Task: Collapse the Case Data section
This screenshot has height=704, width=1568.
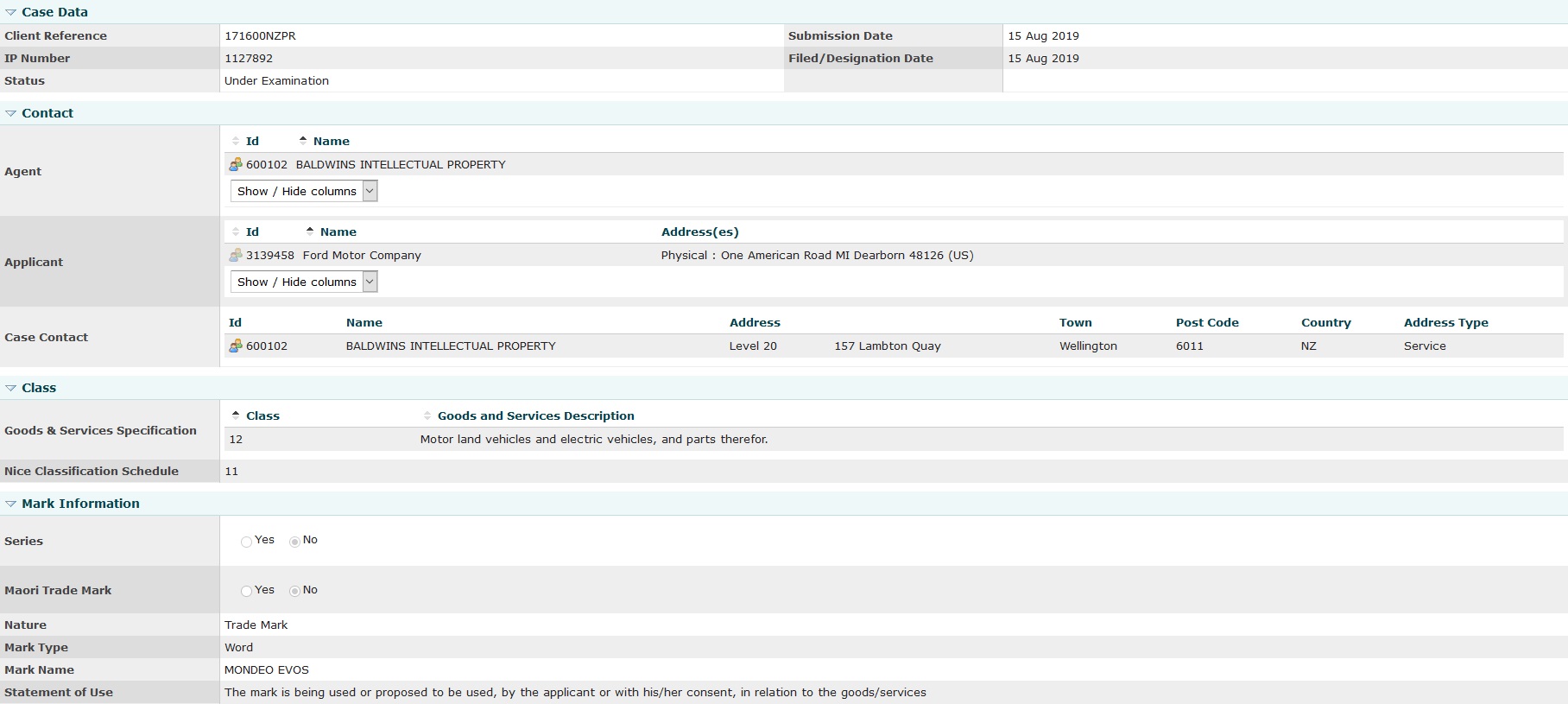Action: [x=11, y=12]
